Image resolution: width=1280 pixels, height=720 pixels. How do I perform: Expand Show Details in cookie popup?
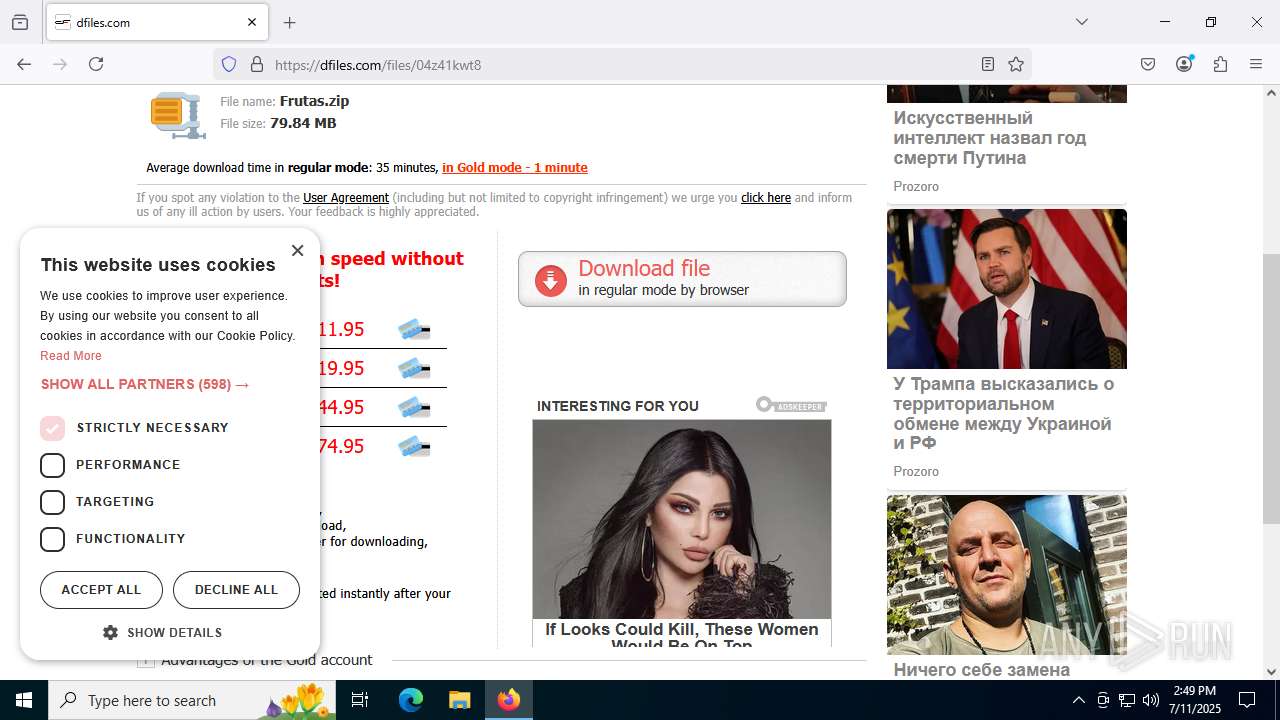click(163, 632)
